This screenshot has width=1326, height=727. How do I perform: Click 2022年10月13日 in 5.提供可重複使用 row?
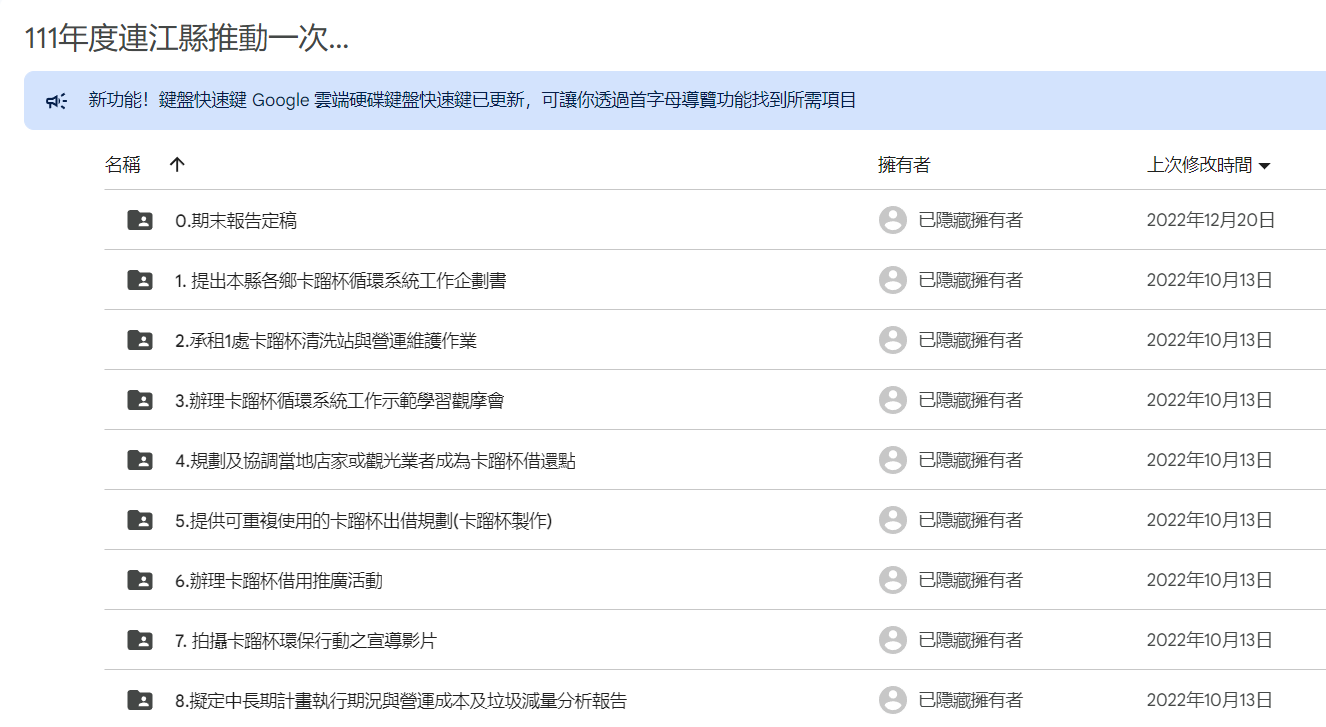click(1209, 520)
